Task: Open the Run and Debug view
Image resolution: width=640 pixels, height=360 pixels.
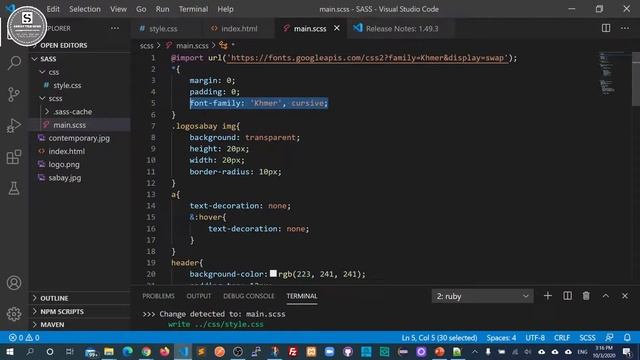Action: 14,126
